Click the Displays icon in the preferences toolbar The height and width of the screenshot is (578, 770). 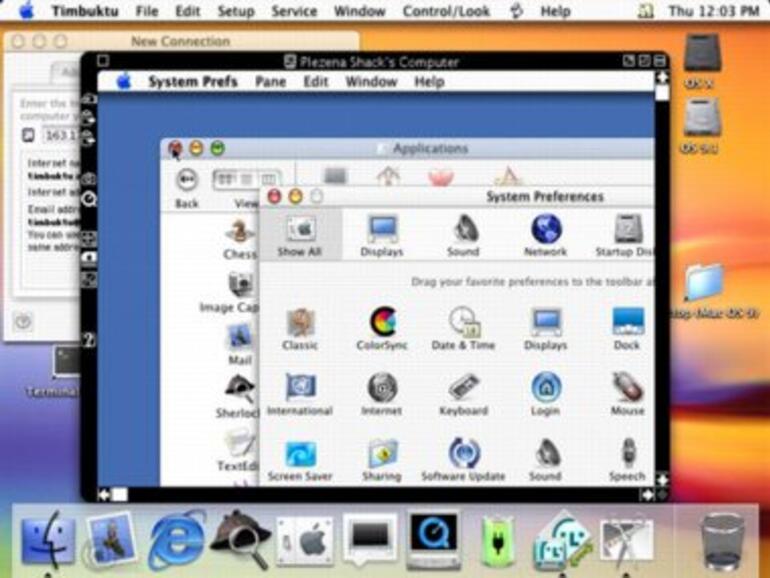[x=382, y=236]
